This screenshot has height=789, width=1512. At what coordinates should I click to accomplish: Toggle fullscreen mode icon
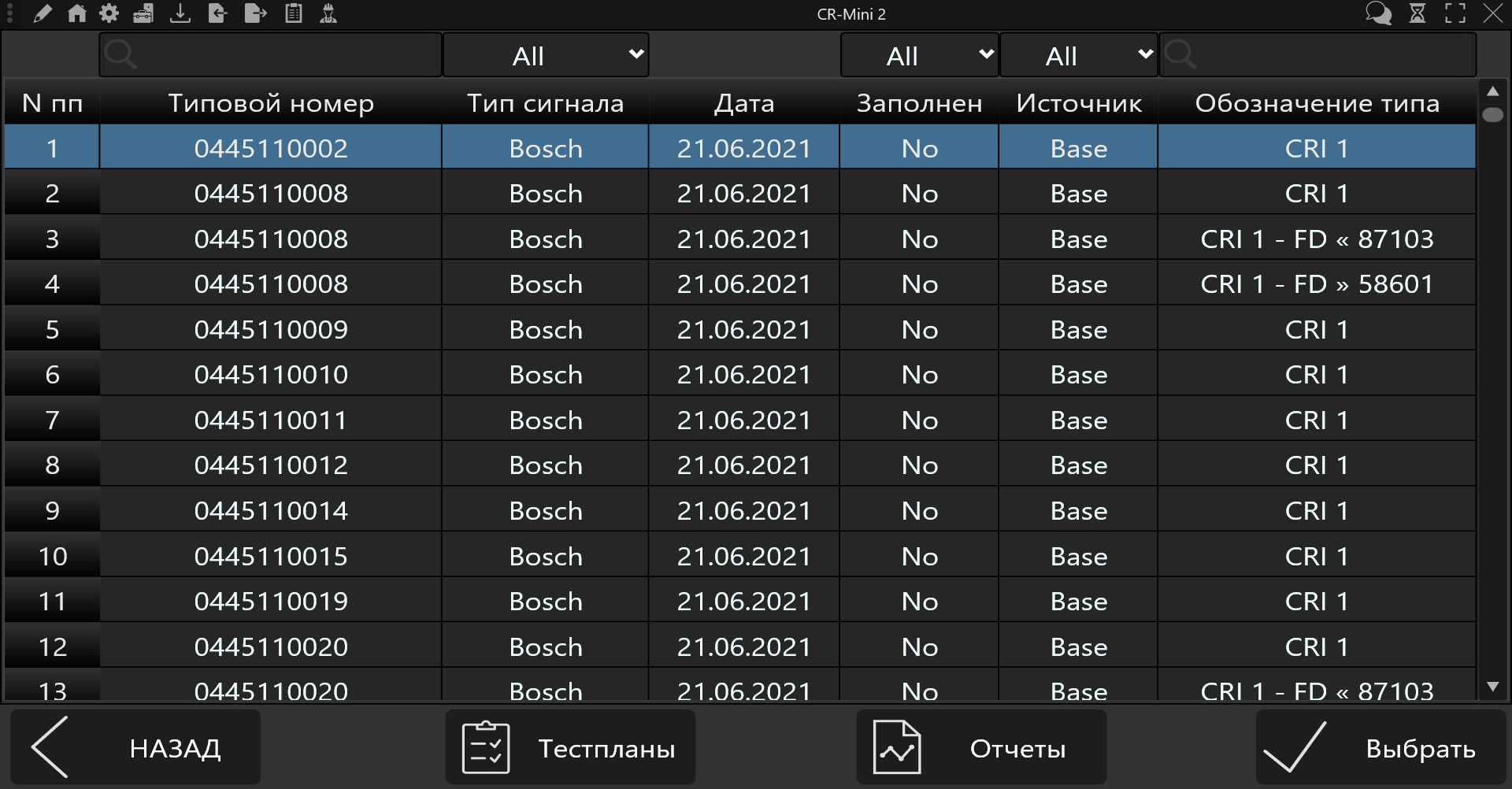1455,13
